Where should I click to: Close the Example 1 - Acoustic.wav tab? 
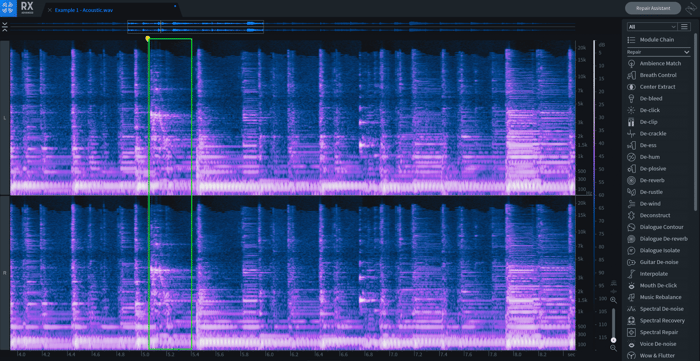point(50,10)
